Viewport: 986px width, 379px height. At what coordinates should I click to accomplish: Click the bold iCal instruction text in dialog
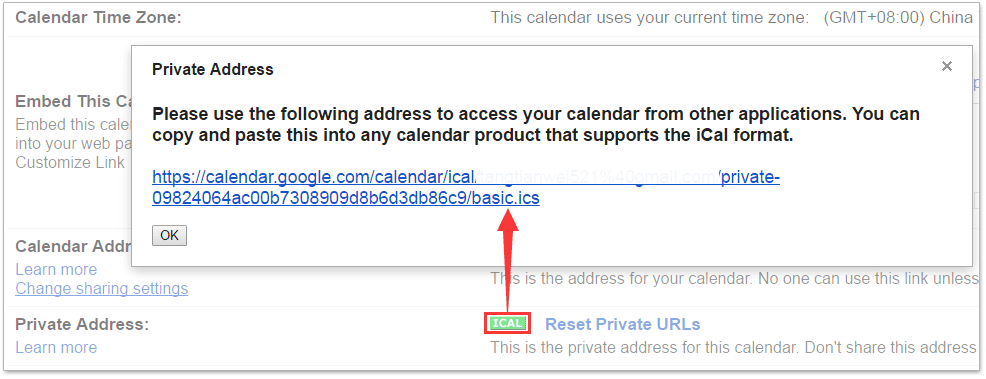click(536, 124)
